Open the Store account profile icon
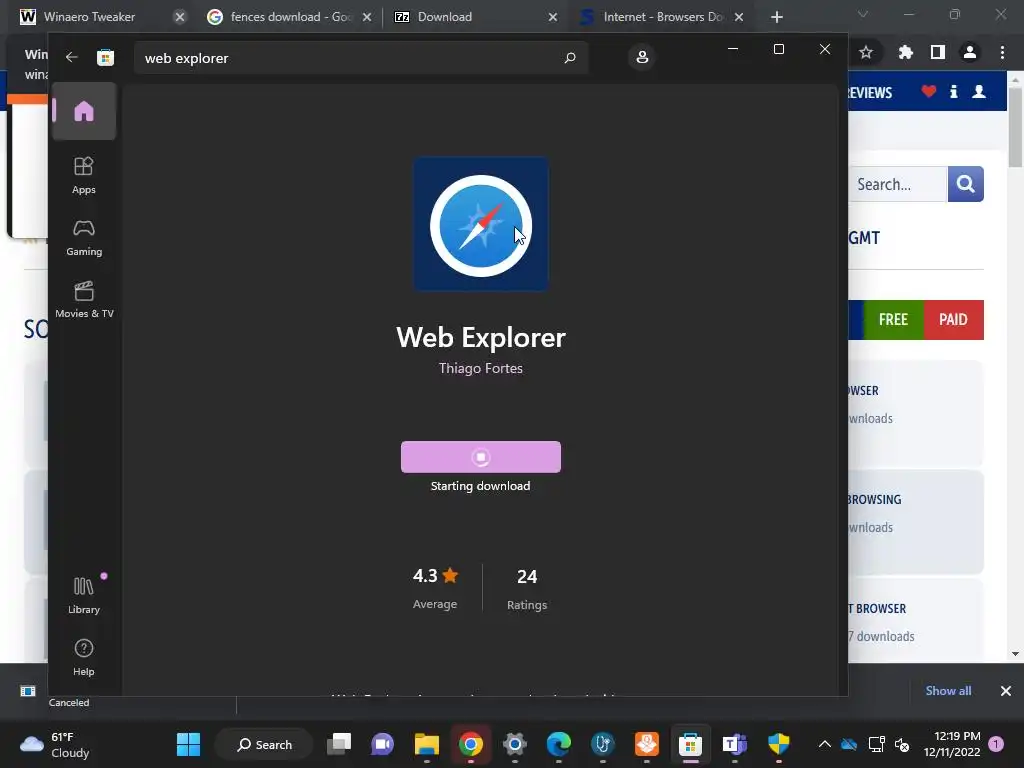 coord(642,57)
